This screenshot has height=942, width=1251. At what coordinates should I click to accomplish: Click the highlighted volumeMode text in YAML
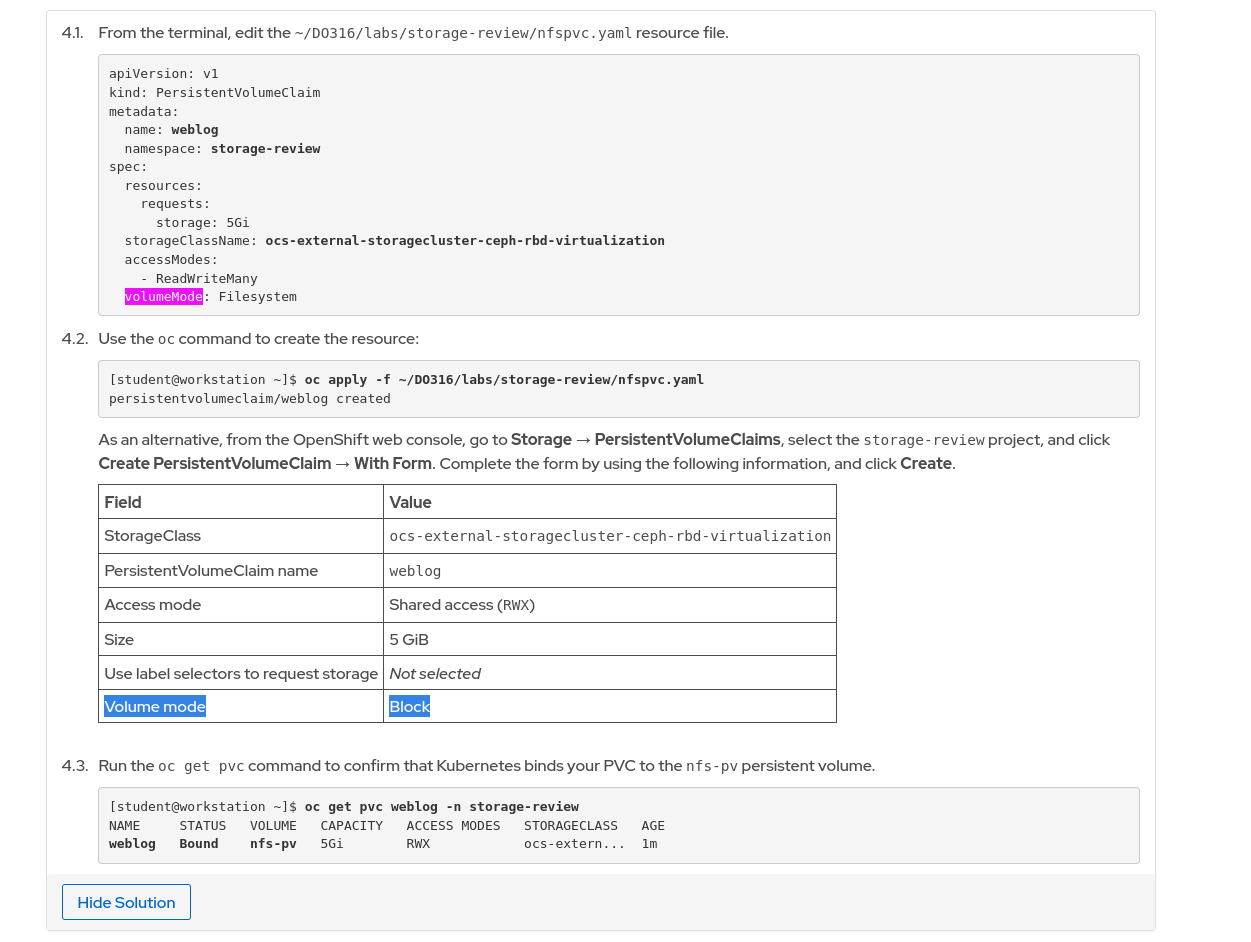(x=164, y=297)
